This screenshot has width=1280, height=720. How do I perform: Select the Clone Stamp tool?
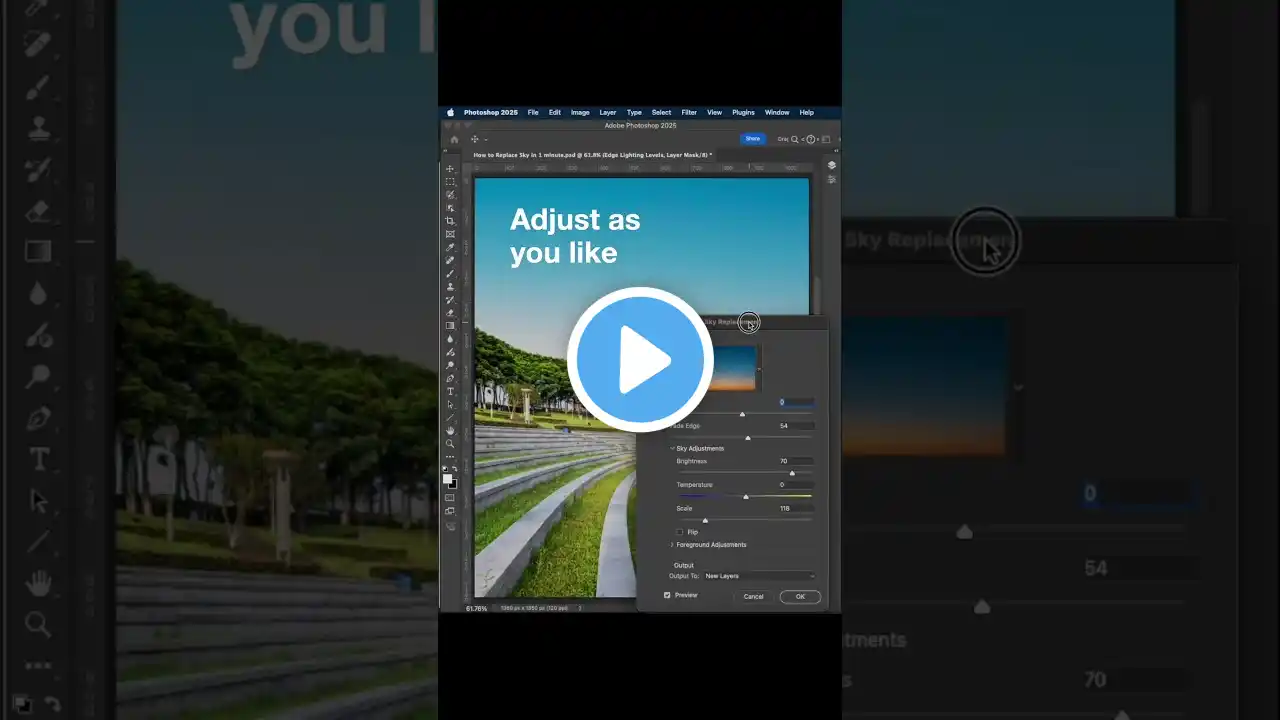coord(450,286)
